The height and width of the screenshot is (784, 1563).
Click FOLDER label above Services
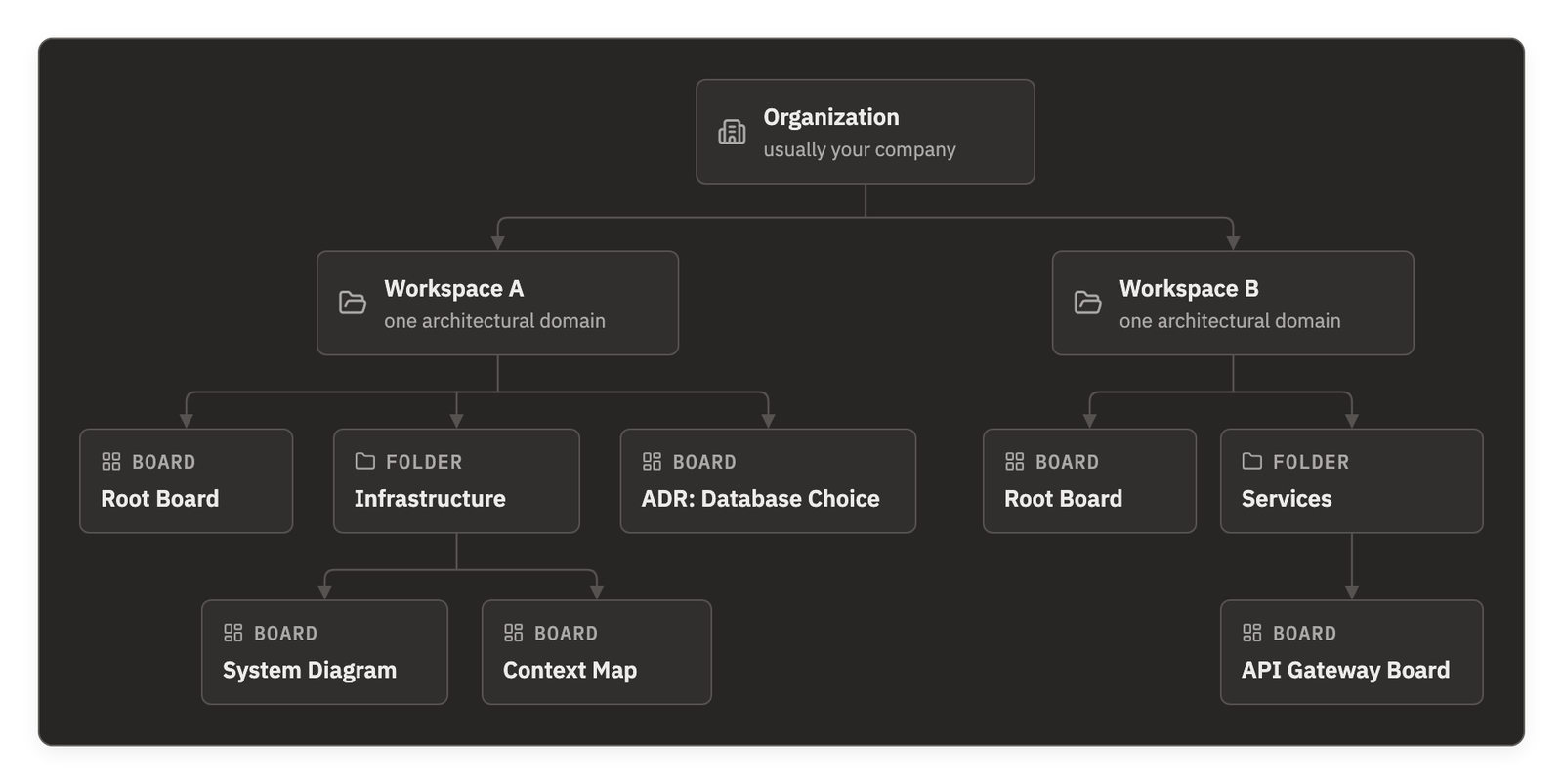(x=1311, y=462)
